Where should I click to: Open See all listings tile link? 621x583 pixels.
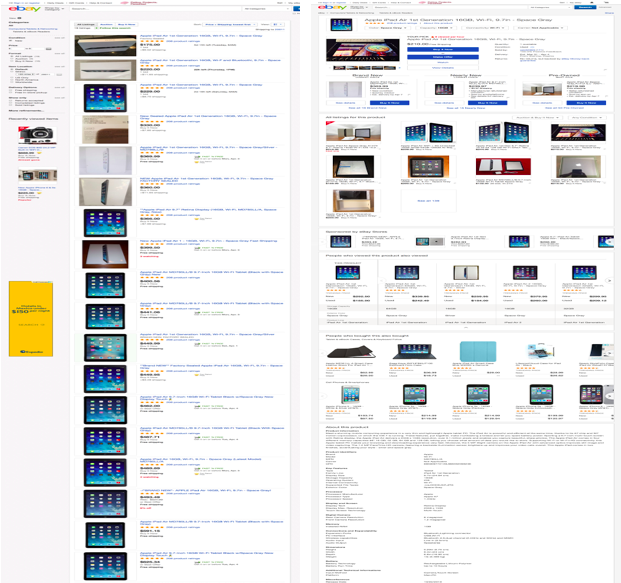pos(428,201)
